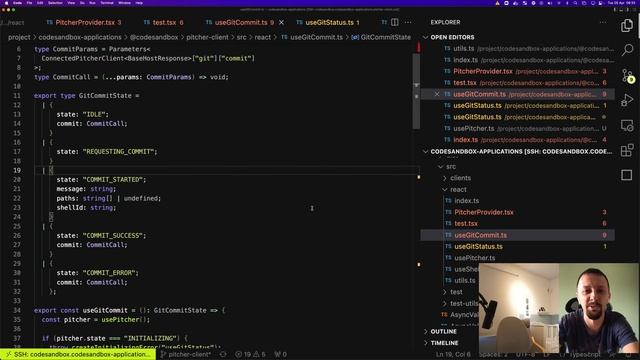Open the Run and Debug view
The width and height of the screenshot is (640, 360).
pos(627,100)
